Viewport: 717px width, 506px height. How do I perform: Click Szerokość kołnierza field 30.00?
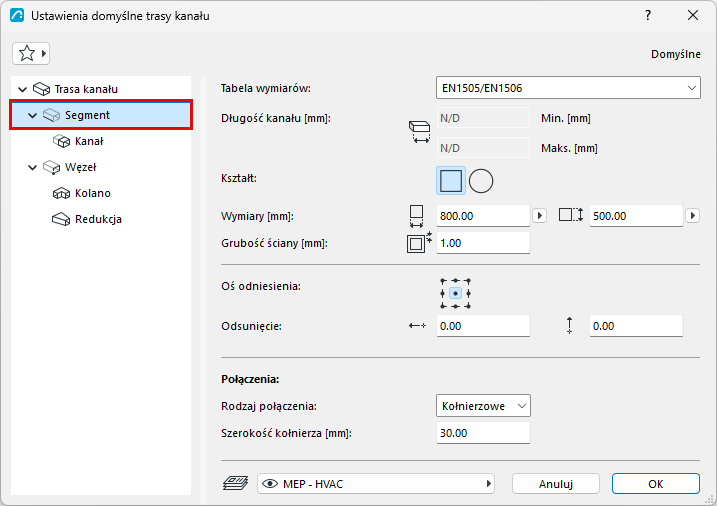pos(483,433)
